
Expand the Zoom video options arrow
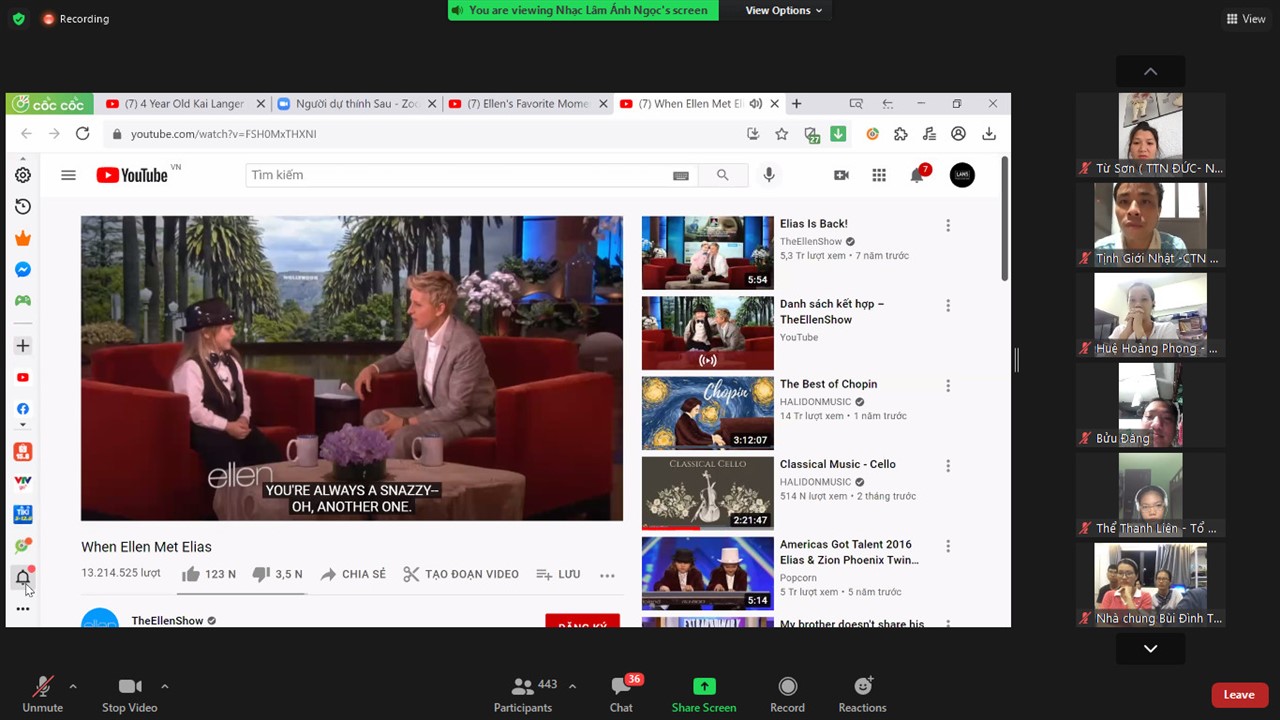tap(164, 686)
